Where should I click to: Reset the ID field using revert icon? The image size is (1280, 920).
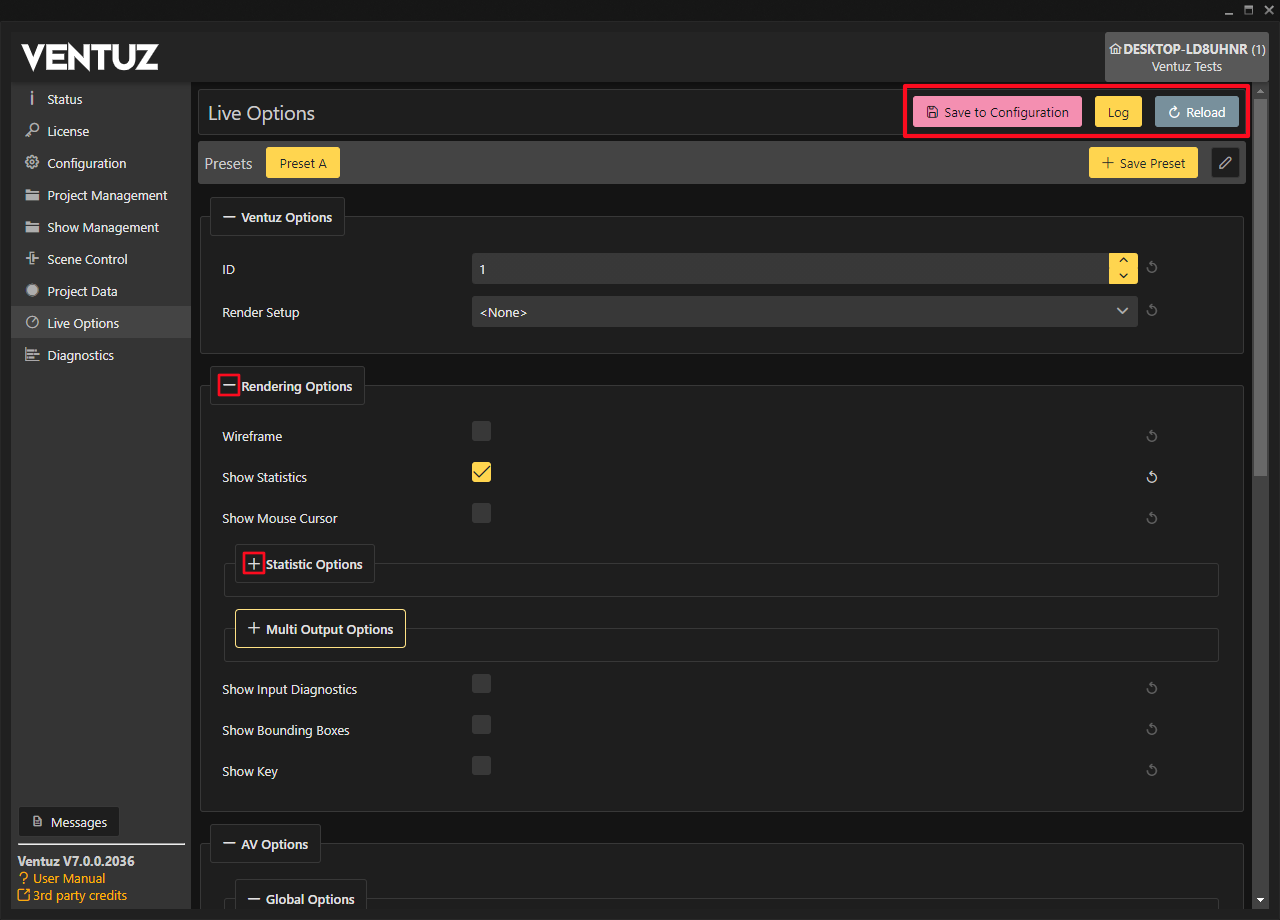1152,268
